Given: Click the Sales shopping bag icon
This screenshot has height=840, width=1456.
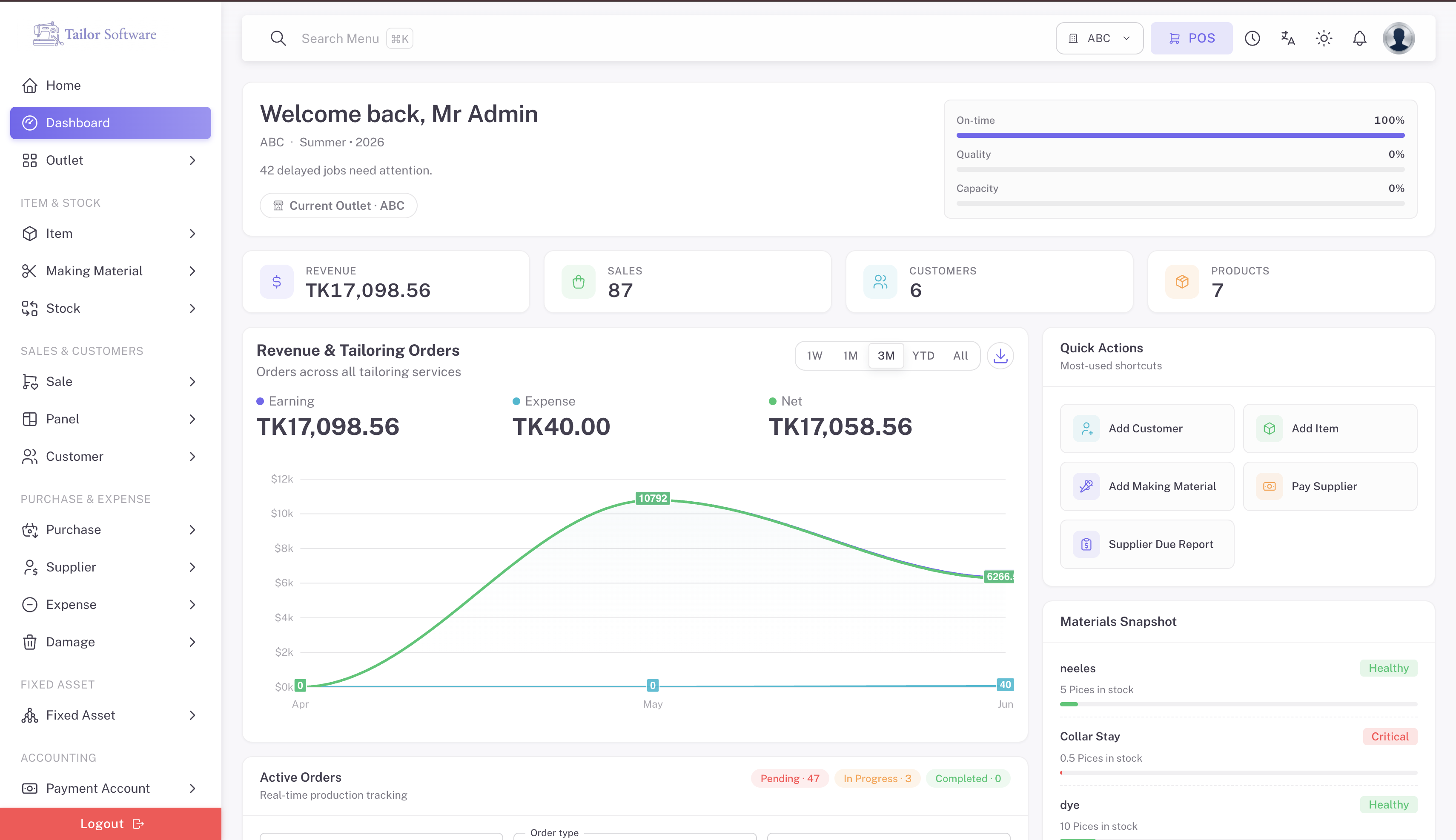Looking at the screenshot, I should pos(578,282).
